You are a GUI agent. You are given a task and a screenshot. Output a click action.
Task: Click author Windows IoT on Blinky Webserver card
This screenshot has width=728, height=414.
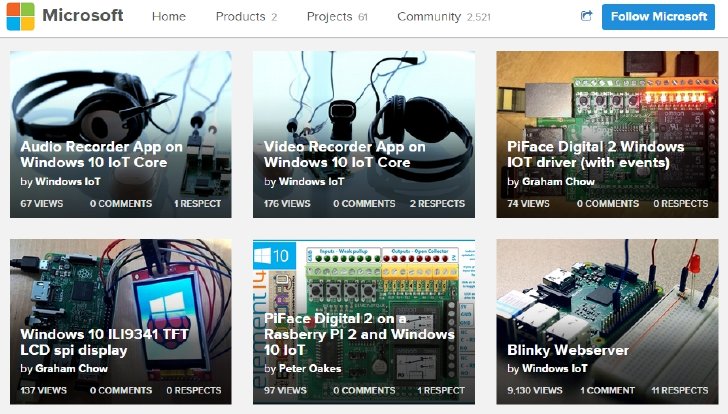pos(555,369)
